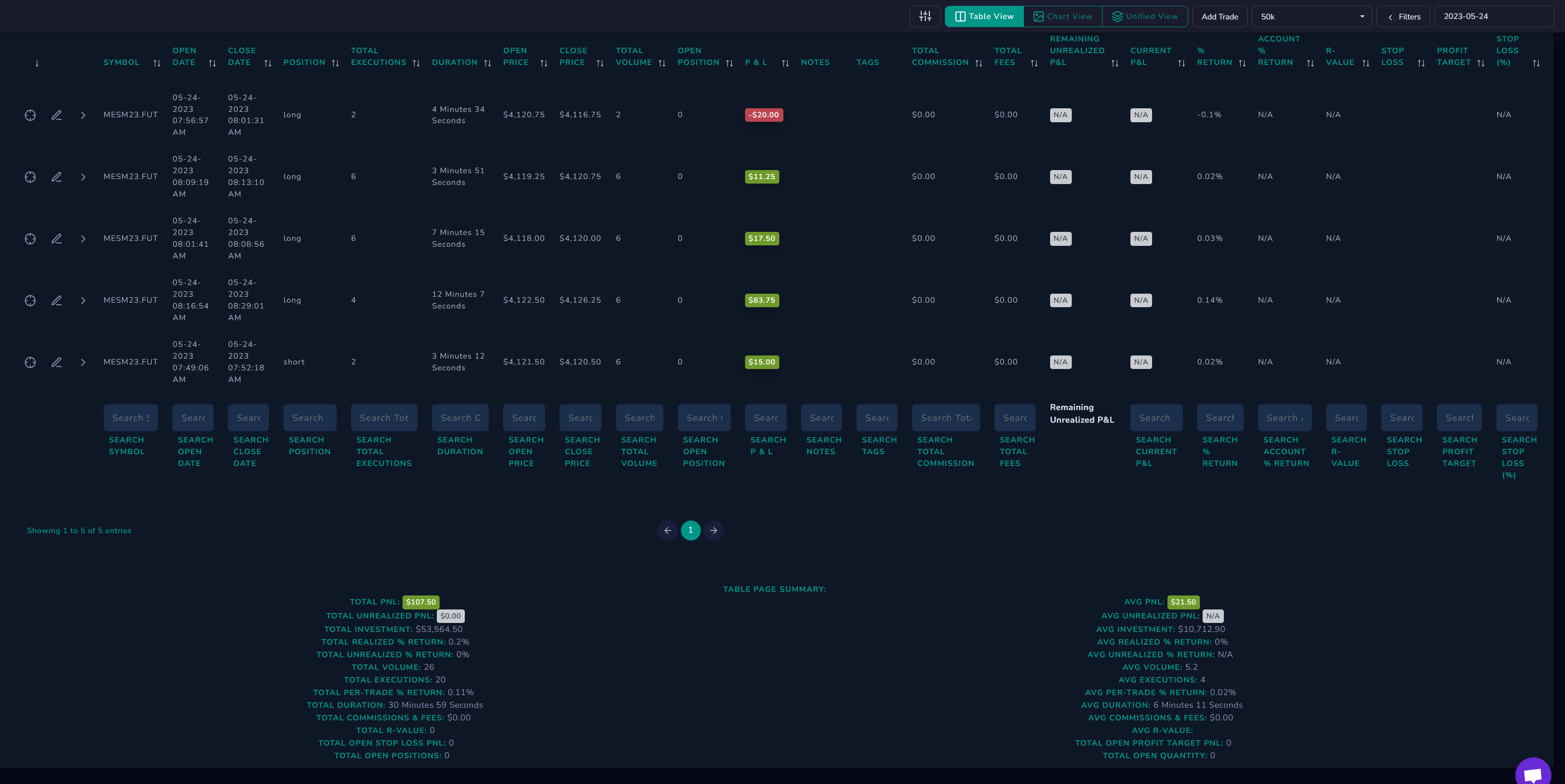Click the Search Total Volume input field

639,418
